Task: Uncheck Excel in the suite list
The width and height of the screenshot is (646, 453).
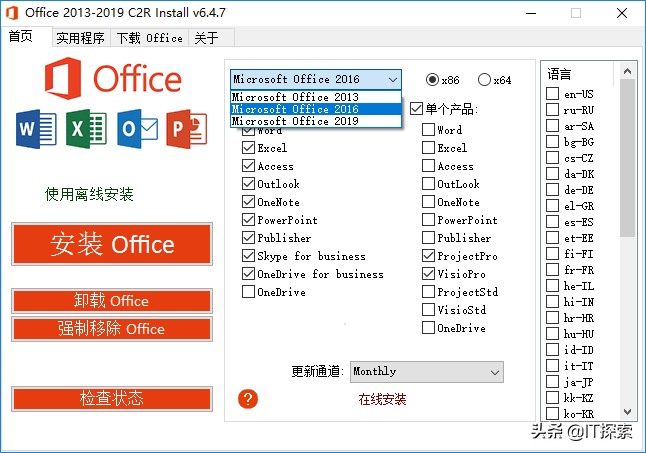Action: point(248,148)
